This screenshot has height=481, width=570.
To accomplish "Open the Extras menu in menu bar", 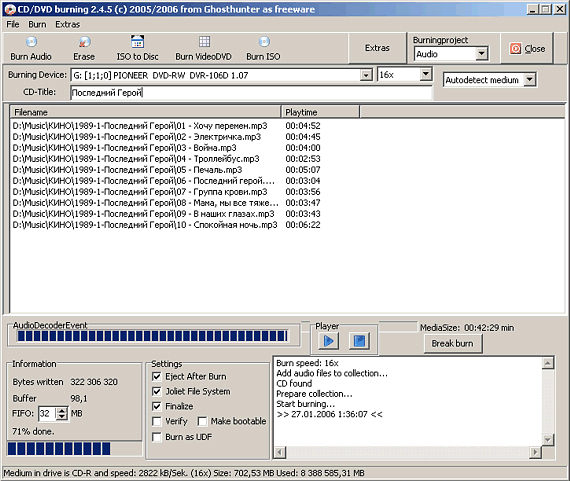I will [x=68, y=24].
